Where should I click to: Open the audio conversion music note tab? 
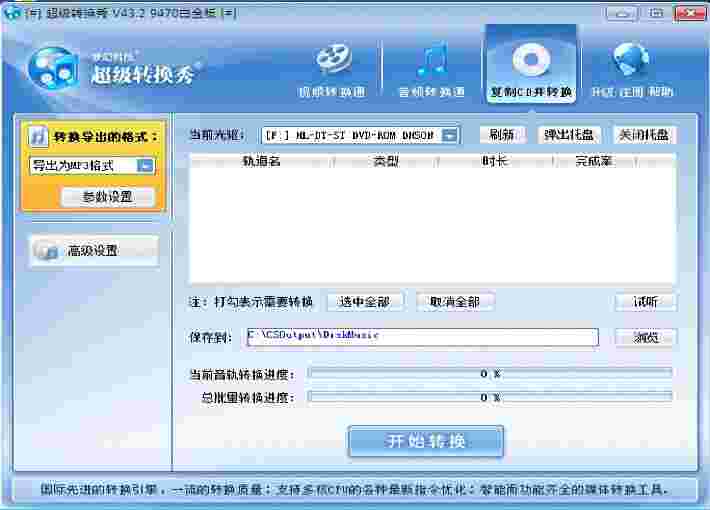[x=432, y=68]
